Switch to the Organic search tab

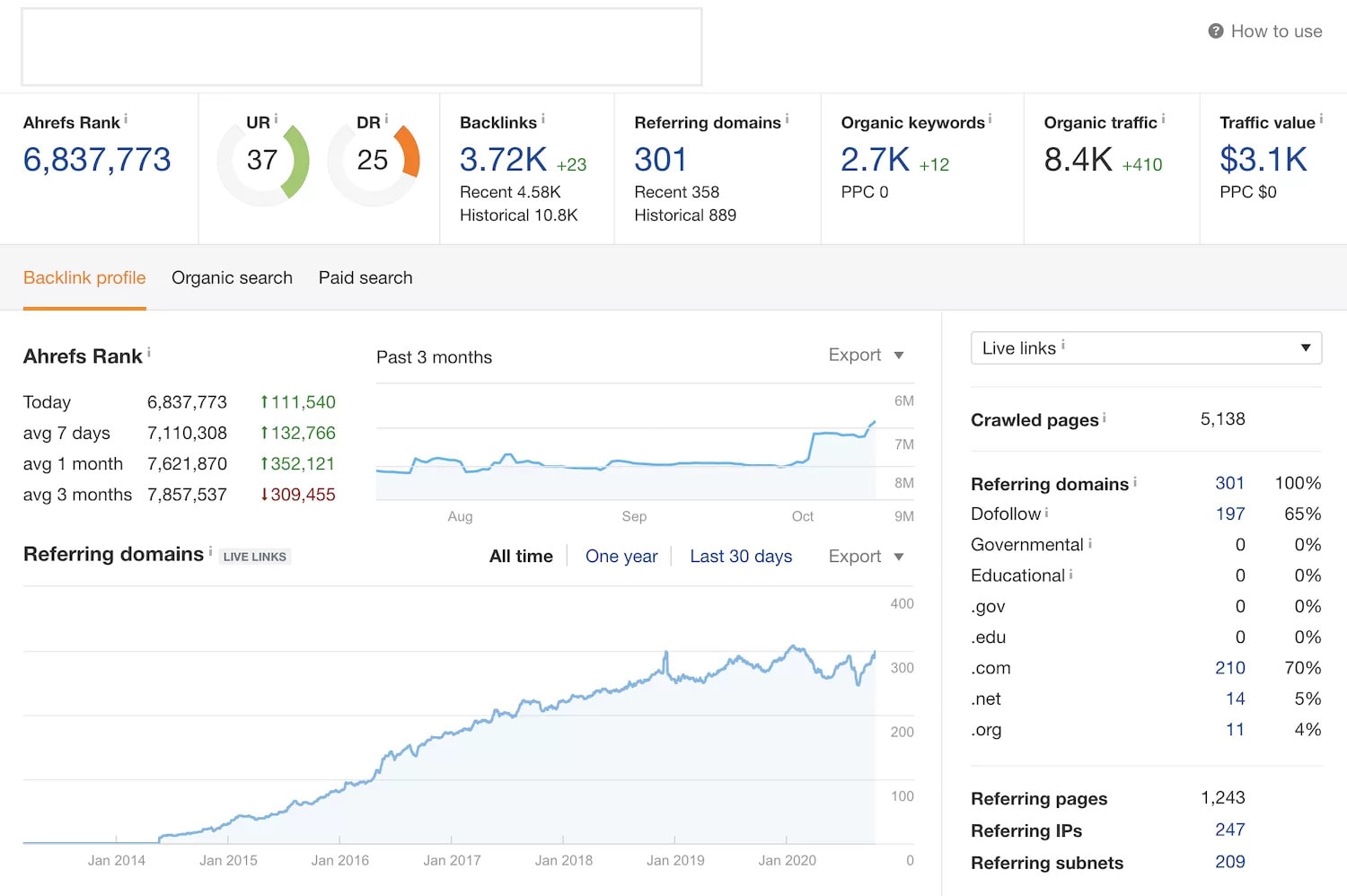pos(232,278)
